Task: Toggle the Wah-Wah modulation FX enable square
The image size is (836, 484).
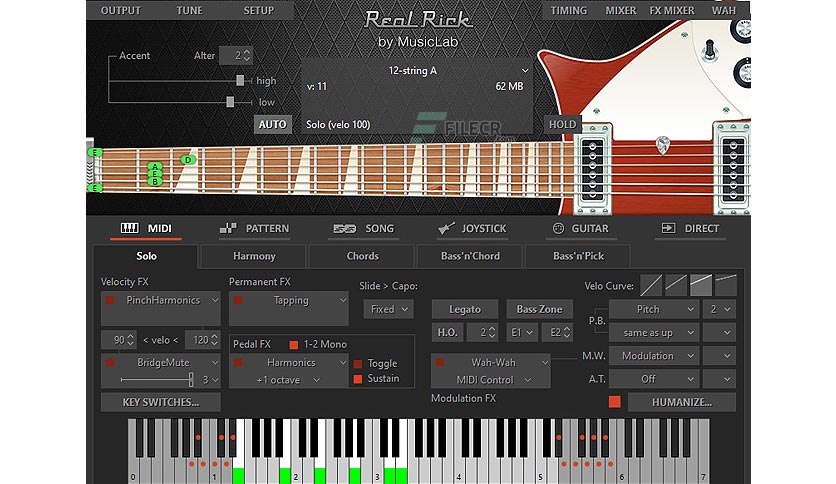Action: (440, 363)
